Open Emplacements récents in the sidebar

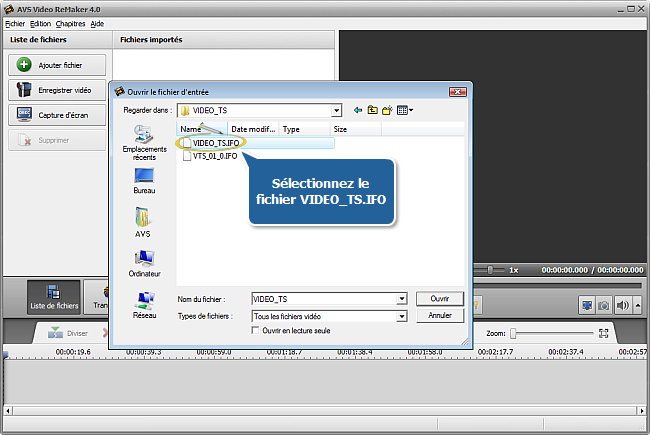144,143
